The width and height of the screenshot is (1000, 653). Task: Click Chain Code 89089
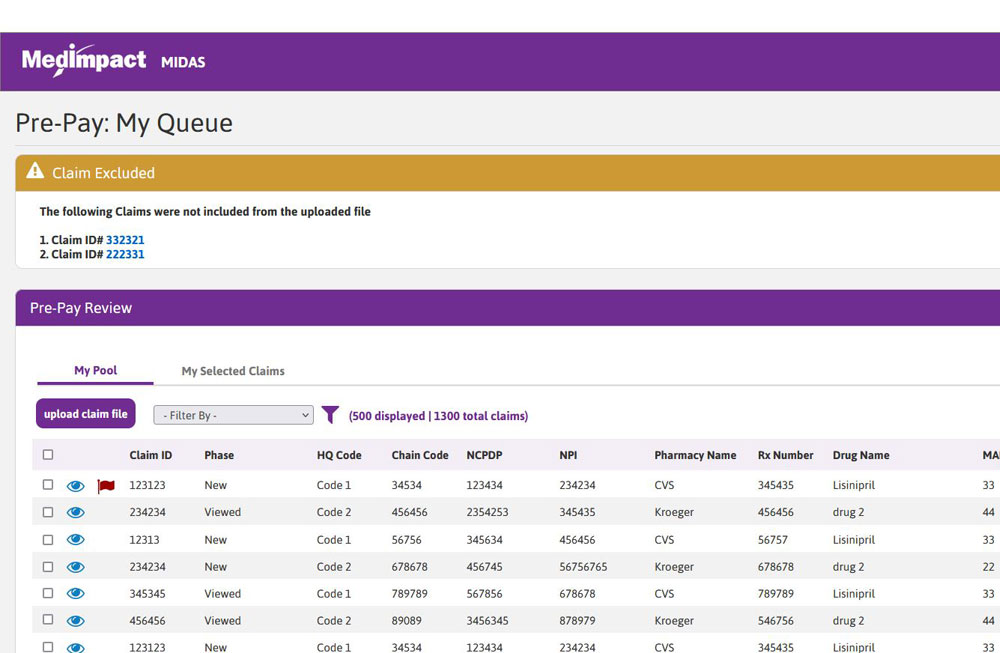coord(406,620)
